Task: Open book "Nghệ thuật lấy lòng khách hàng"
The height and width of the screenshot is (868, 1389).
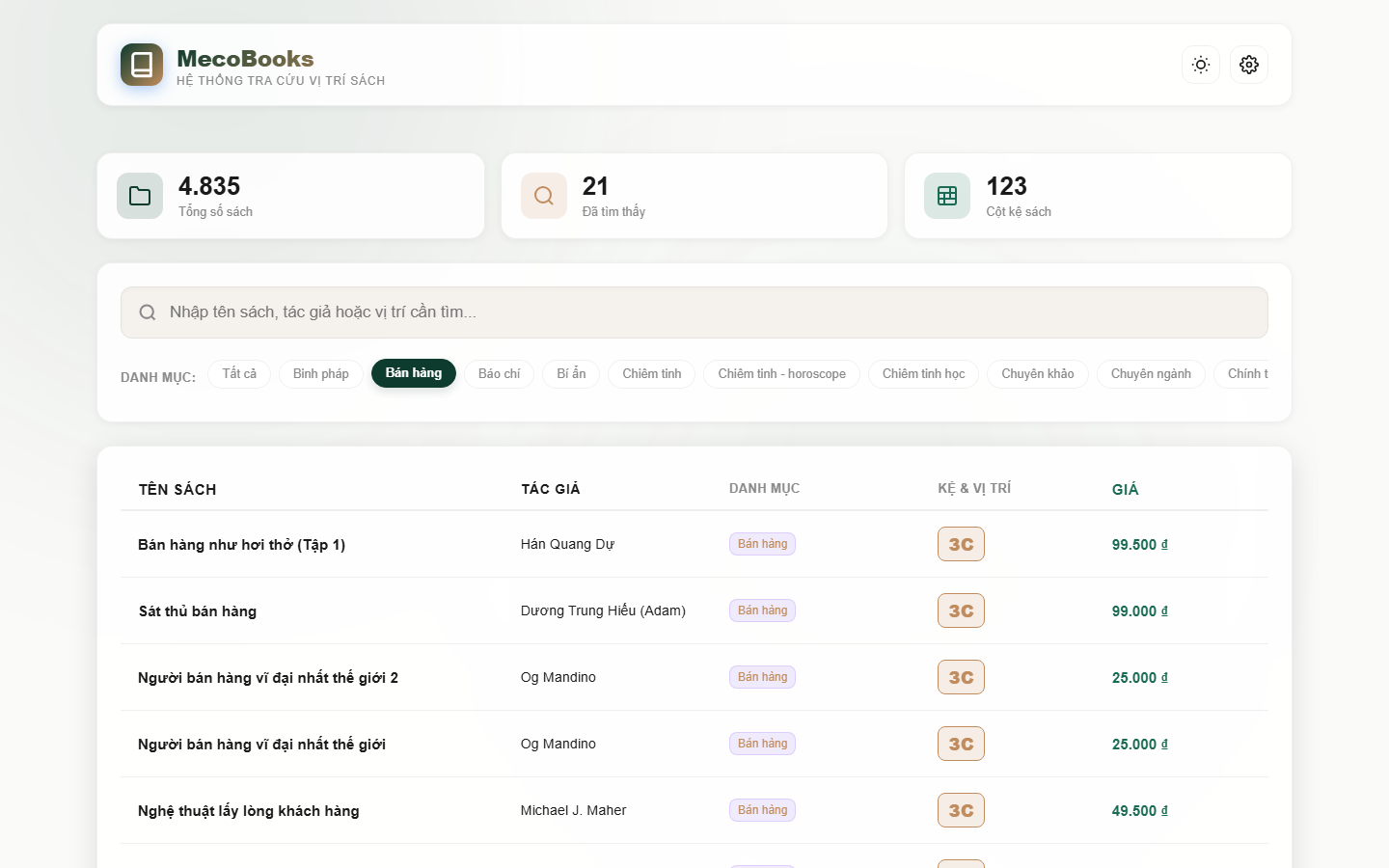Action: [x=249, y=811]
